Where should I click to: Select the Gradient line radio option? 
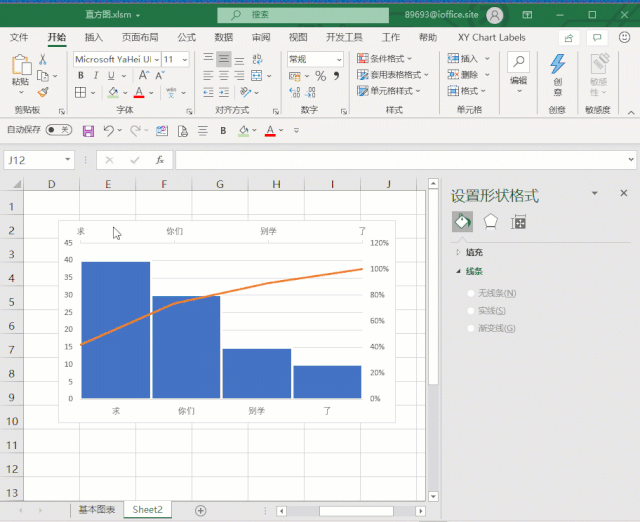[x=471, y=328]
